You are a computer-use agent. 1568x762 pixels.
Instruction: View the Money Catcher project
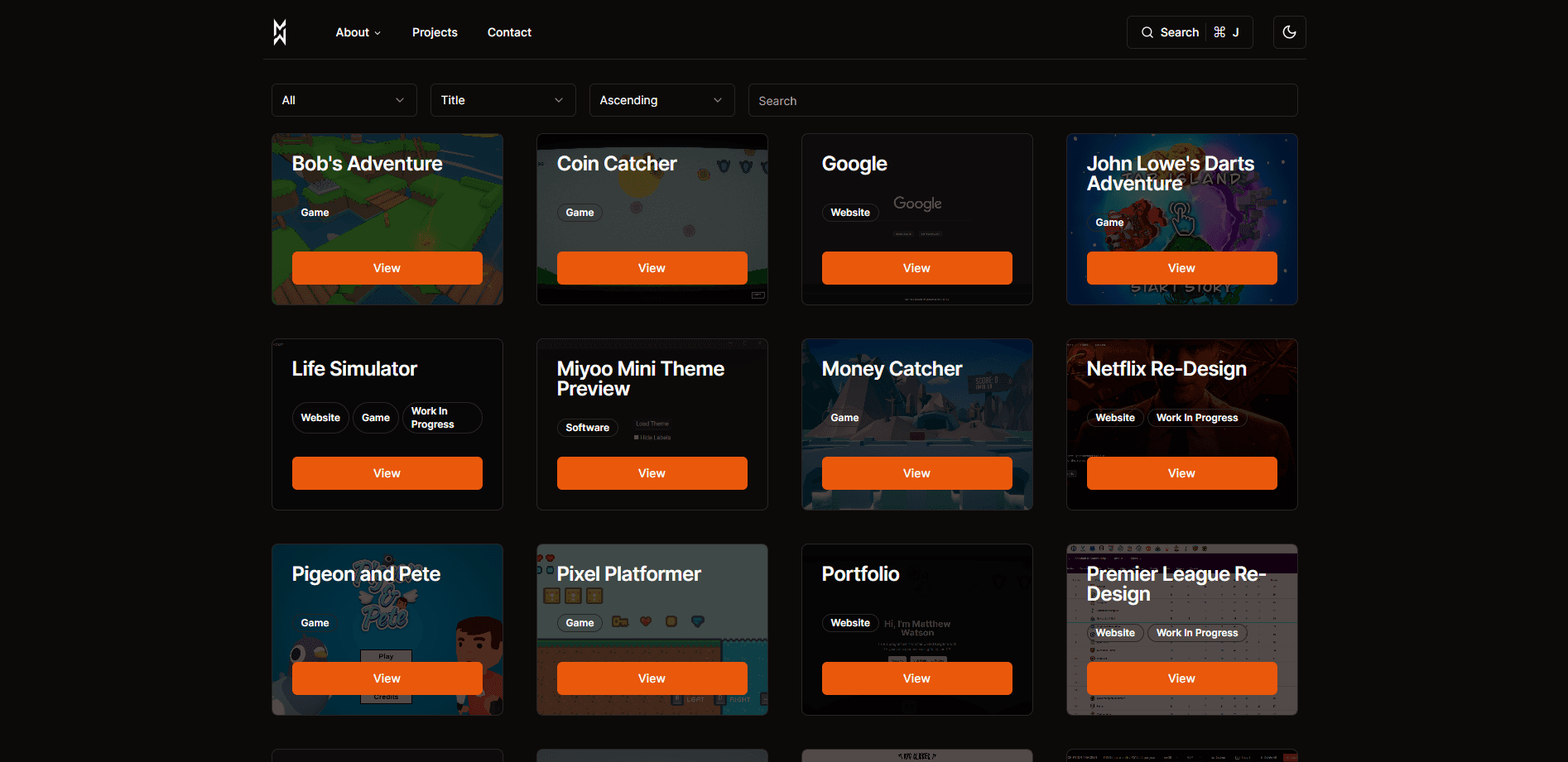917,473
